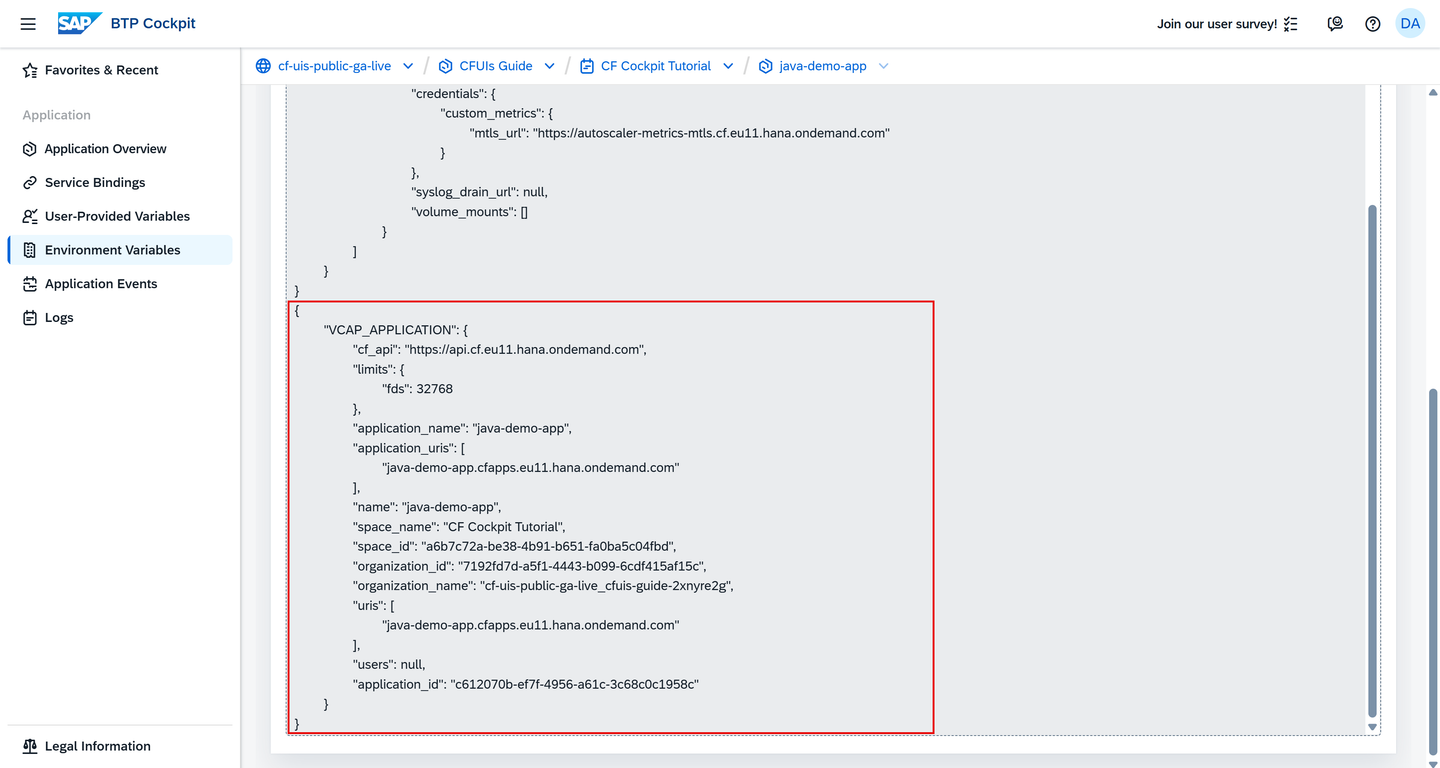This screenshot has height=768, width=1440.
Task: Click the Service Bindings chain icon
Action: (x=30, y=183)
